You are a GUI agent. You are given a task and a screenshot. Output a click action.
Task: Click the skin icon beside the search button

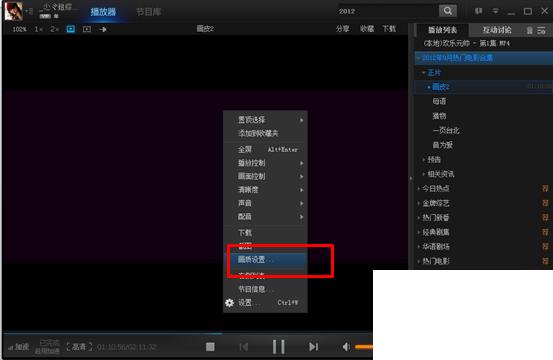pyautogui.click(x=478, y=11)
